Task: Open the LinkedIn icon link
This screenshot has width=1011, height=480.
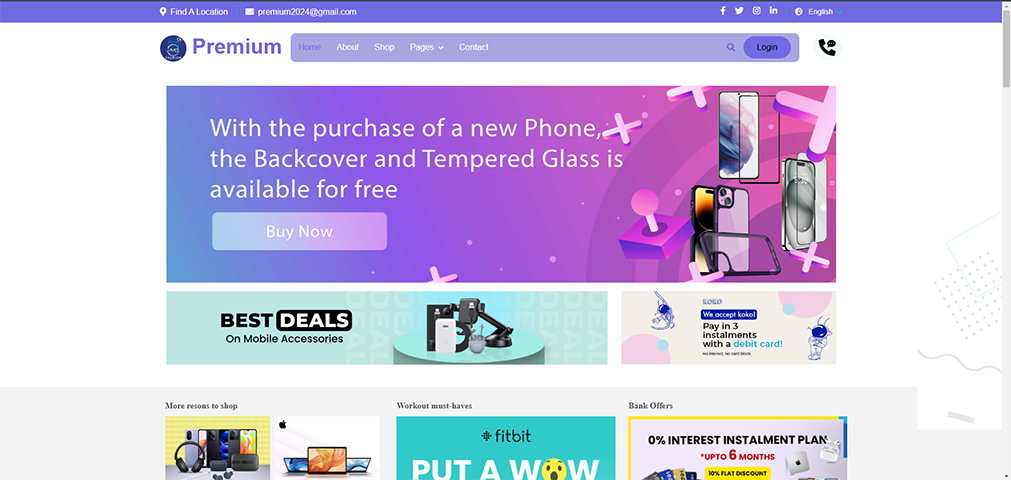Action: coord(773,11)
